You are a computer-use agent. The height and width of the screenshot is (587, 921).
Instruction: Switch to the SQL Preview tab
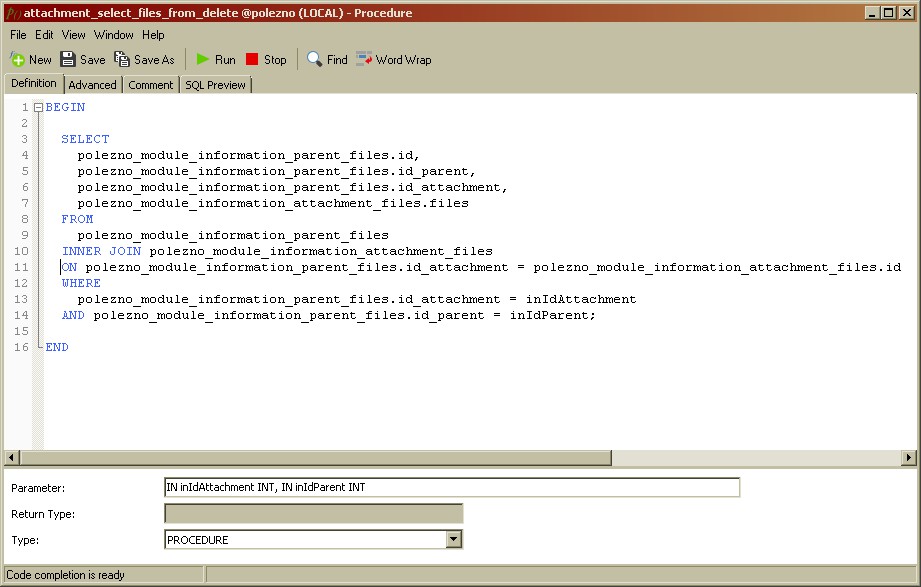point(216,85)
